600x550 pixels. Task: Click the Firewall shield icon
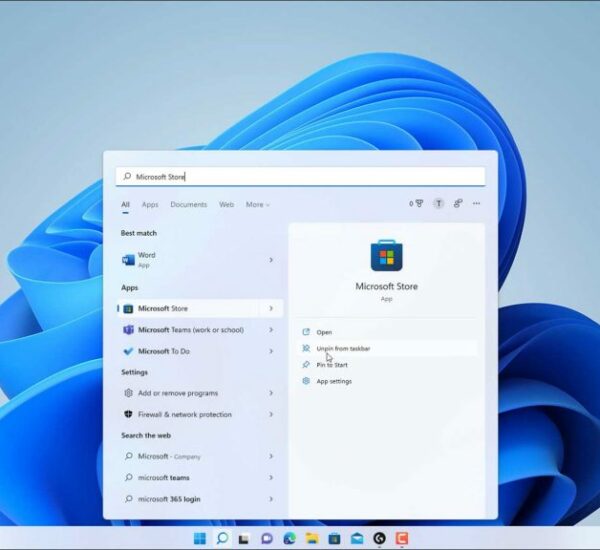[x=128, y=414]
